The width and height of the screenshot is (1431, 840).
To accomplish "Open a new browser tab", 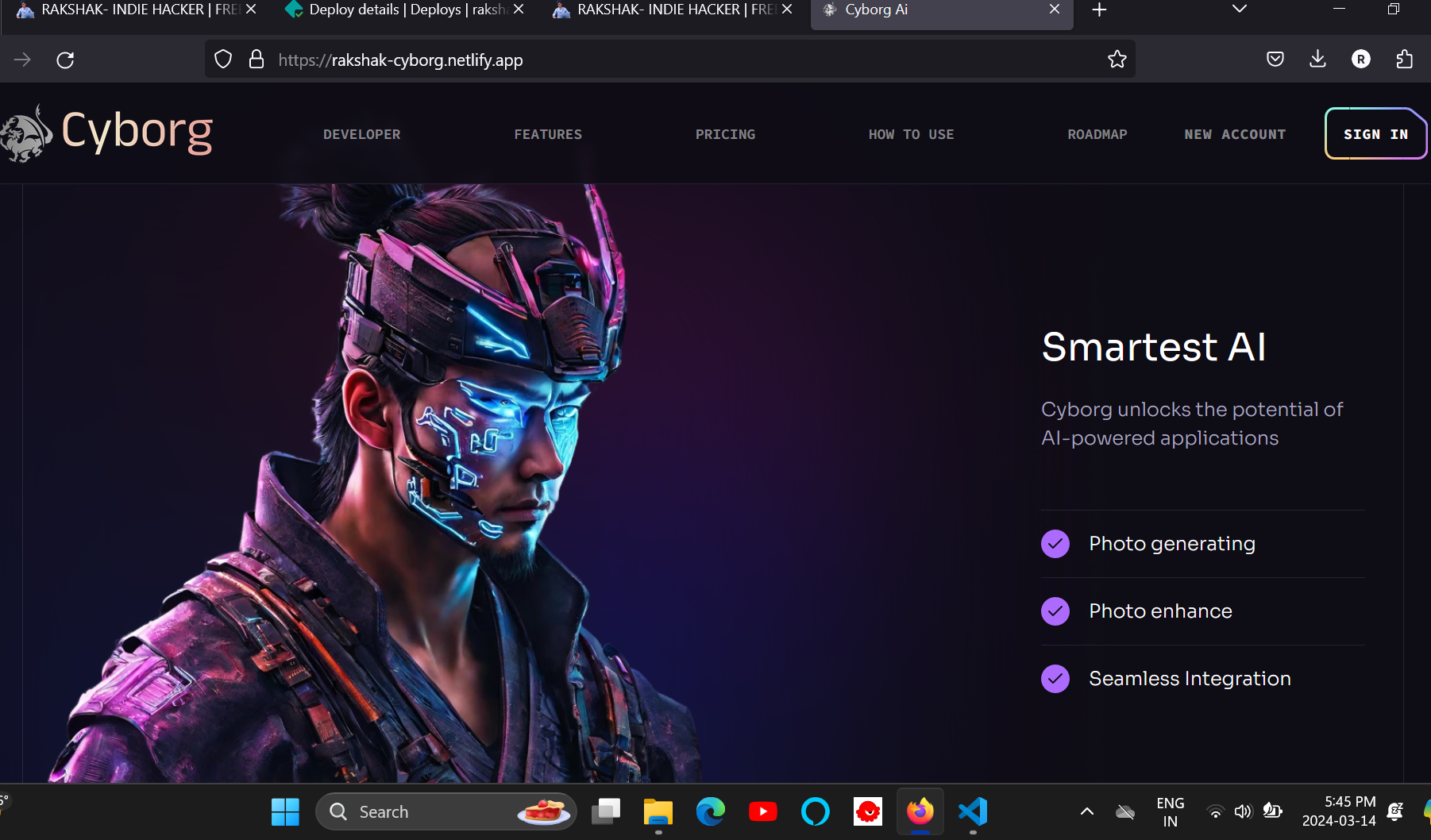I will (1099, 10).
